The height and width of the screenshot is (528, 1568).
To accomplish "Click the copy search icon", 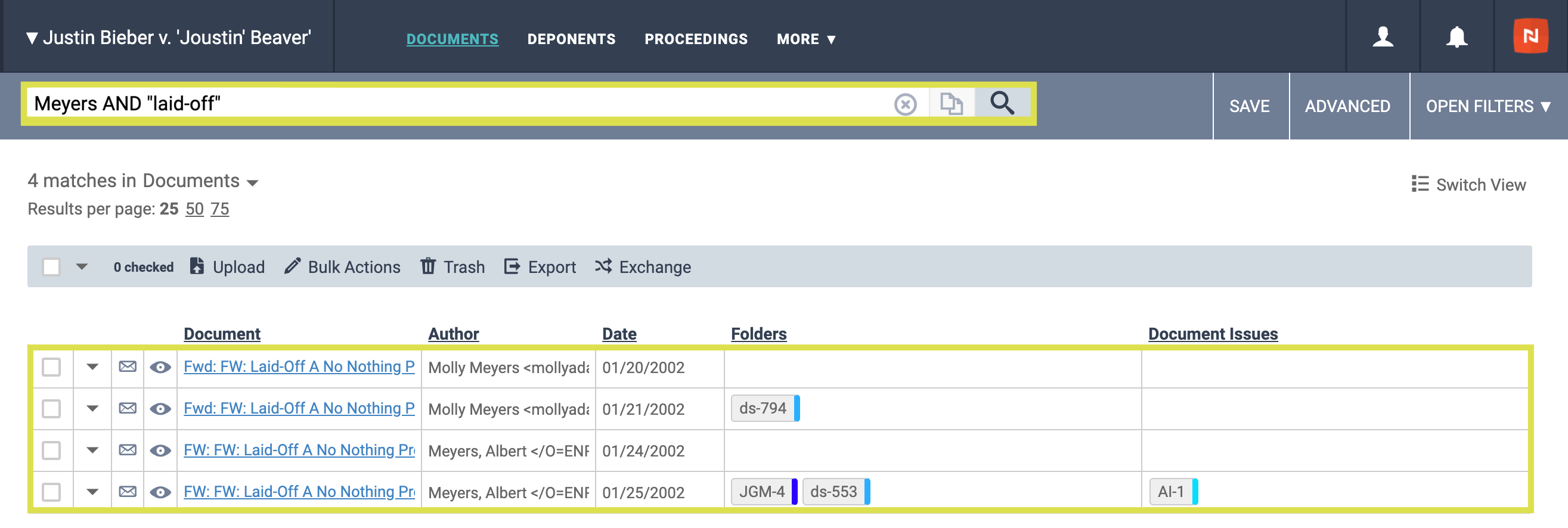I will [951, 104].
